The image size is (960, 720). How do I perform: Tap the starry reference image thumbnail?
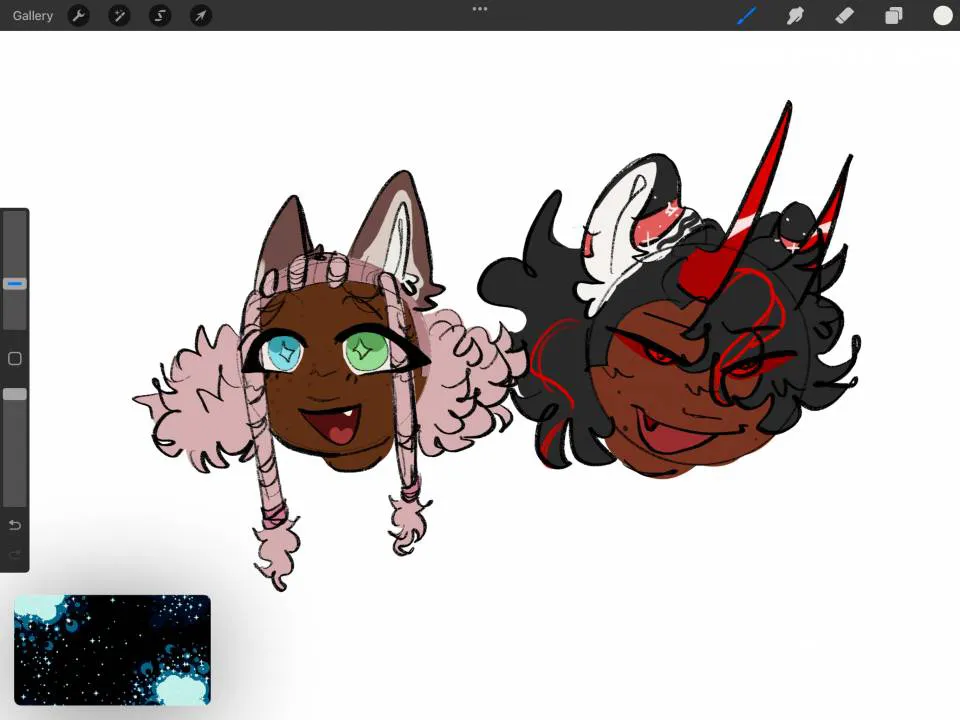point(112,650)
